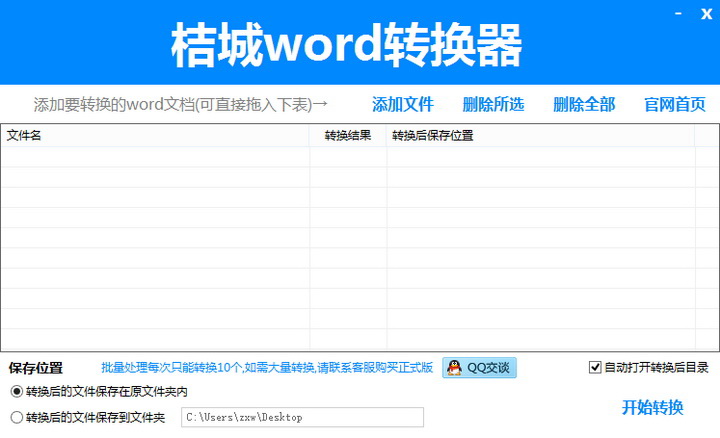Image resolution: width=720 pixels, height=438 pixels.
Task: Close the converter window
Action: tap(706, 14)
